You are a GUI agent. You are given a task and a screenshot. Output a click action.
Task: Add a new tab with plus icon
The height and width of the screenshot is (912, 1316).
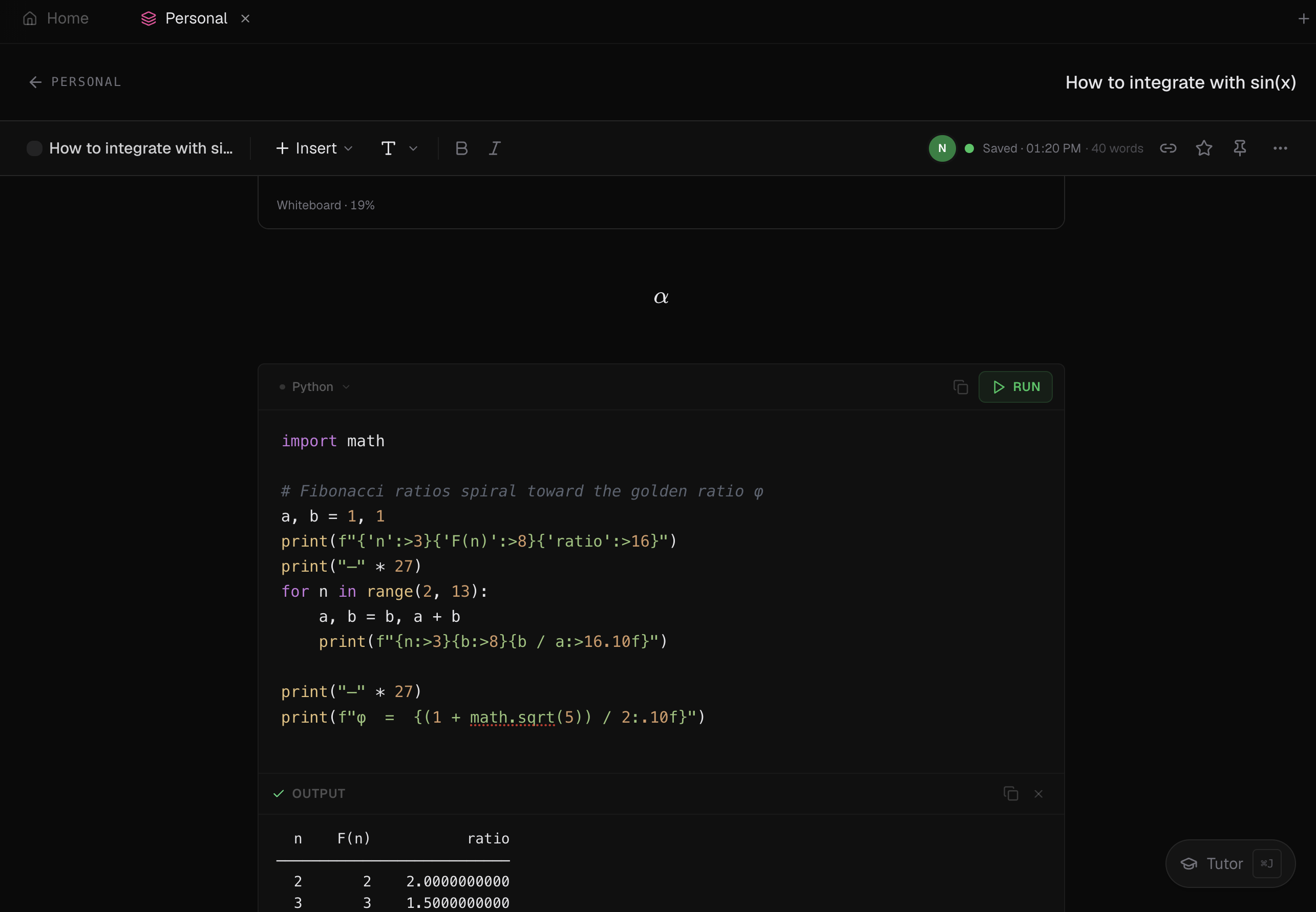(1303, 18)
